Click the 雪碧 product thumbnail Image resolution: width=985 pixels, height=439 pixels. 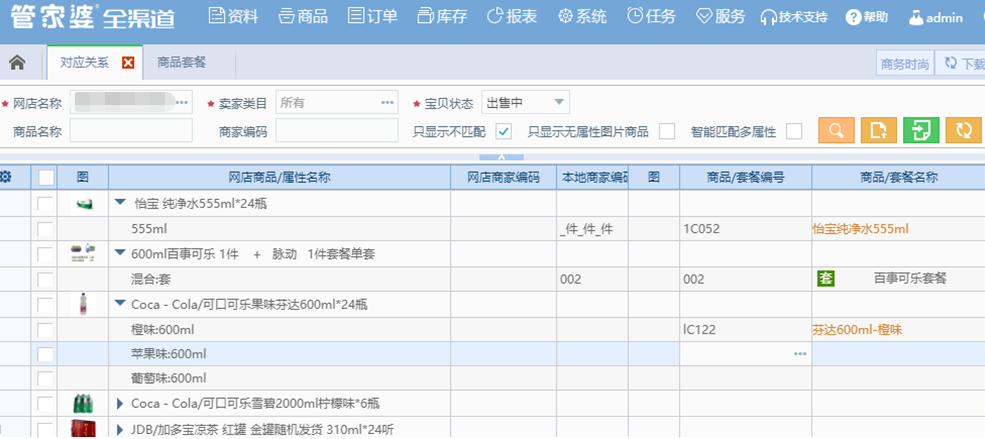pyautogui.click(x=83, y=404)
